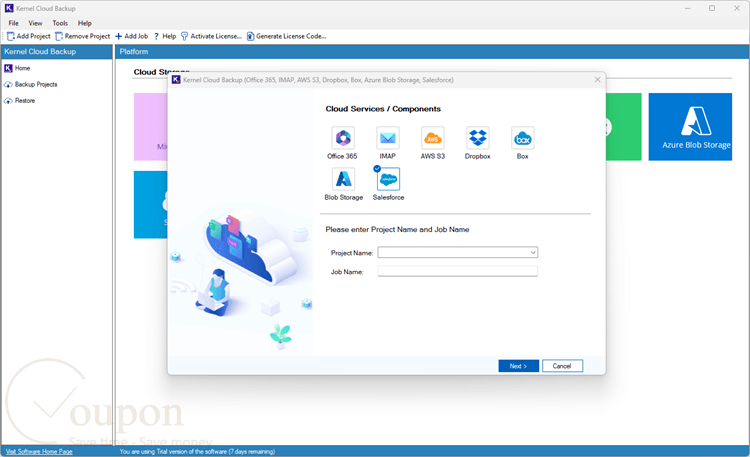
Task: Open Help from the toolbar
Action: tap(165, 36)
